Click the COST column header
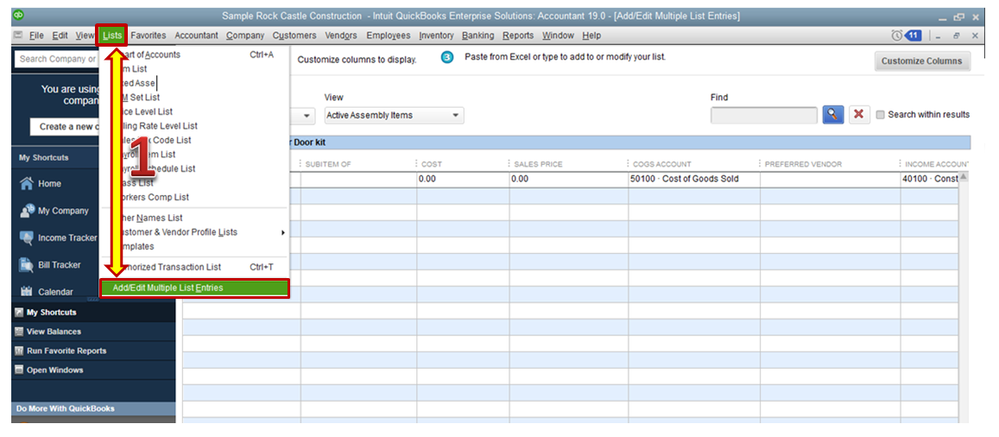 pyautogui.click(x=431, y=164)
